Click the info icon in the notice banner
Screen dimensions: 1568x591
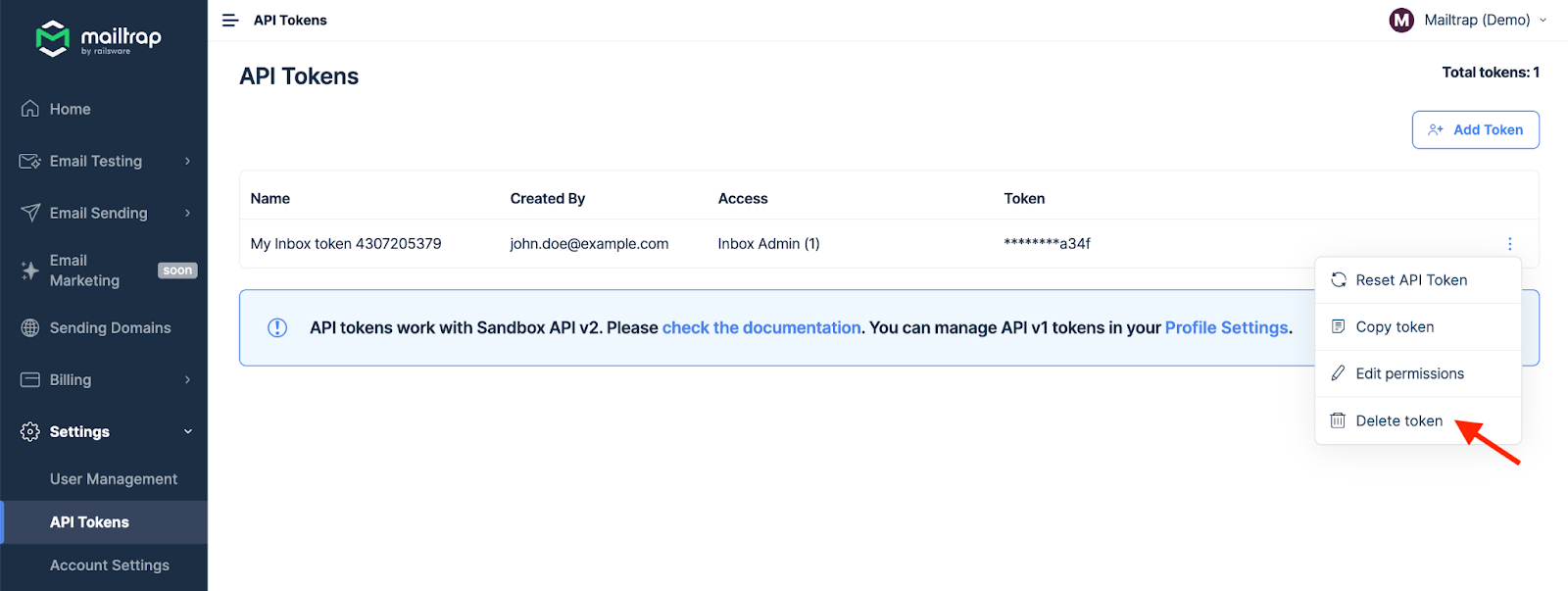pos(277,328)
